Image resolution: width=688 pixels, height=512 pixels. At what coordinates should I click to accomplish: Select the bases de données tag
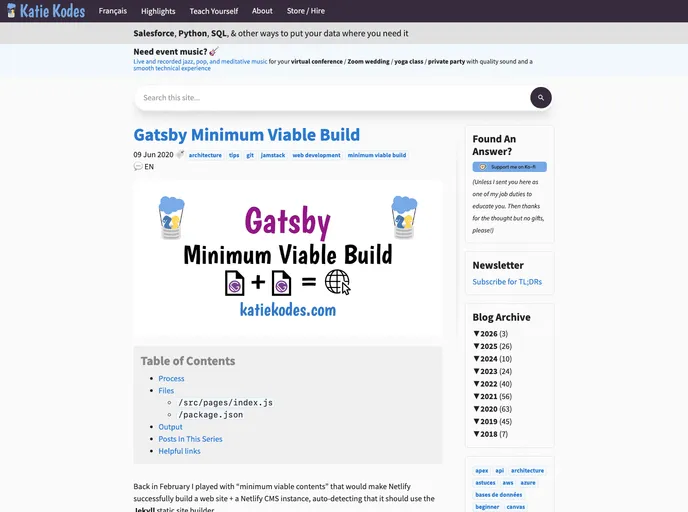click(498, 495)
